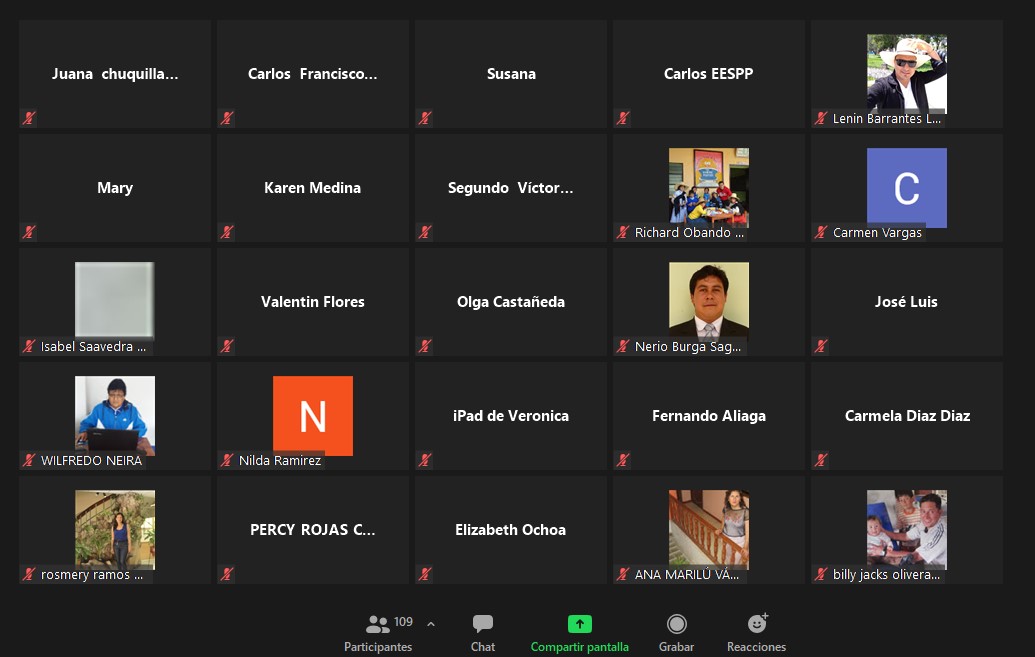Click the Reacciones text label

tap(756, 647)
